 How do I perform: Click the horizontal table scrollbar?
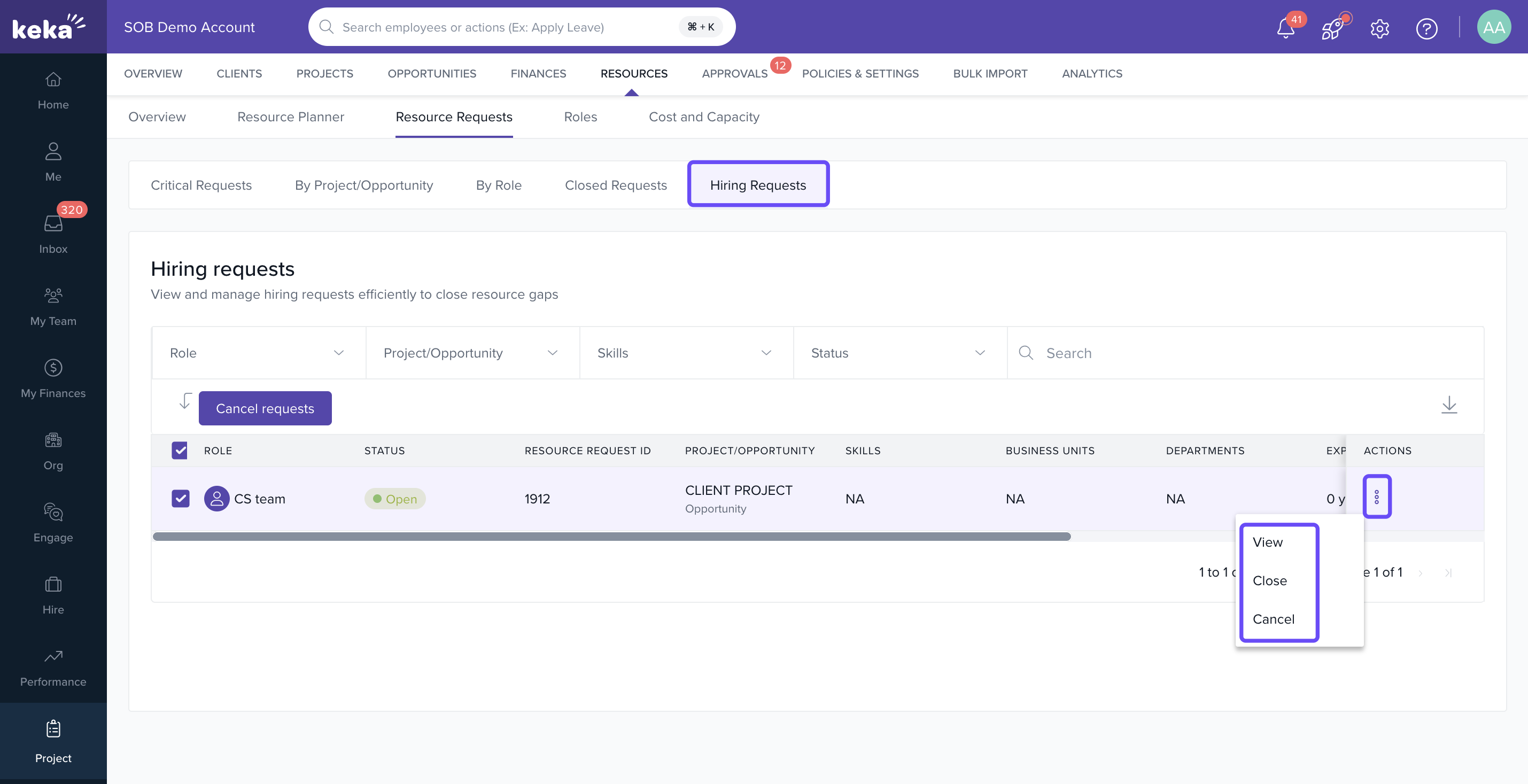tap(611, 537)
